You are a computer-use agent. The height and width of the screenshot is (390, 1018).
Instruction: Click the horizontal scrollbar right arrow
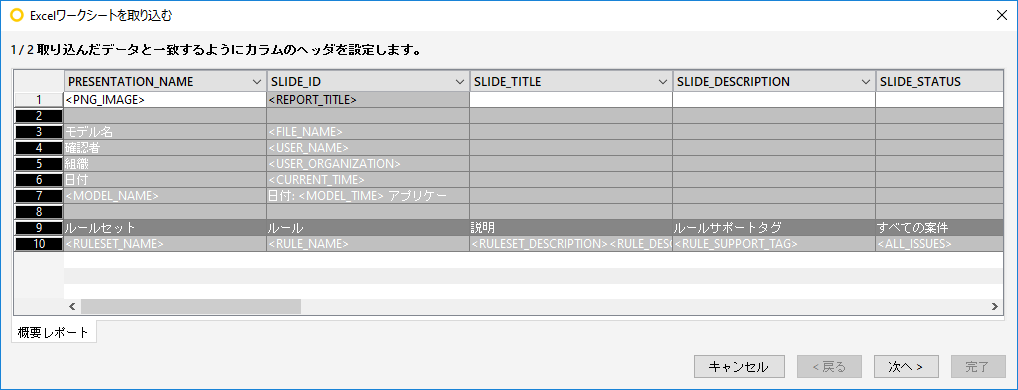pyautogui.click(x=994, y=306)
